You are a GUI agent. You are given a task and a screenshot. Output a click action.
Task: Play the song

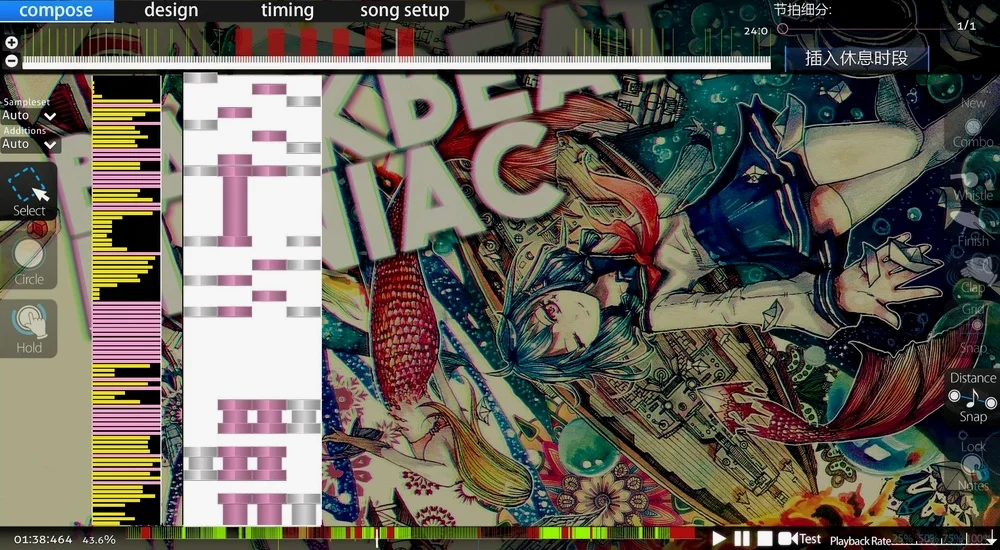click(719, 539)
